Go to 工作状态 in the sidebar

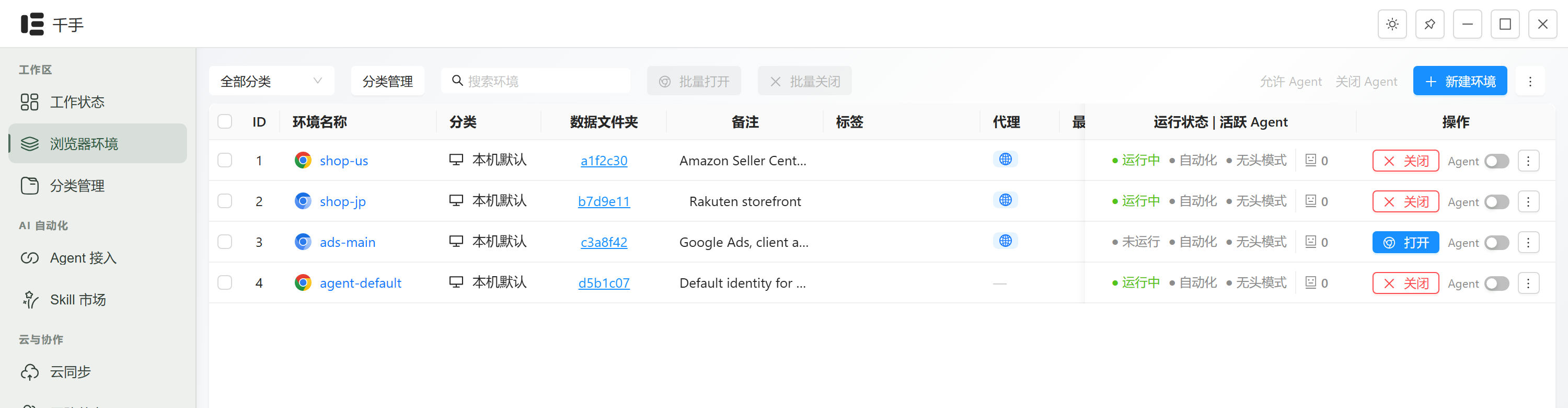(97, 101)
